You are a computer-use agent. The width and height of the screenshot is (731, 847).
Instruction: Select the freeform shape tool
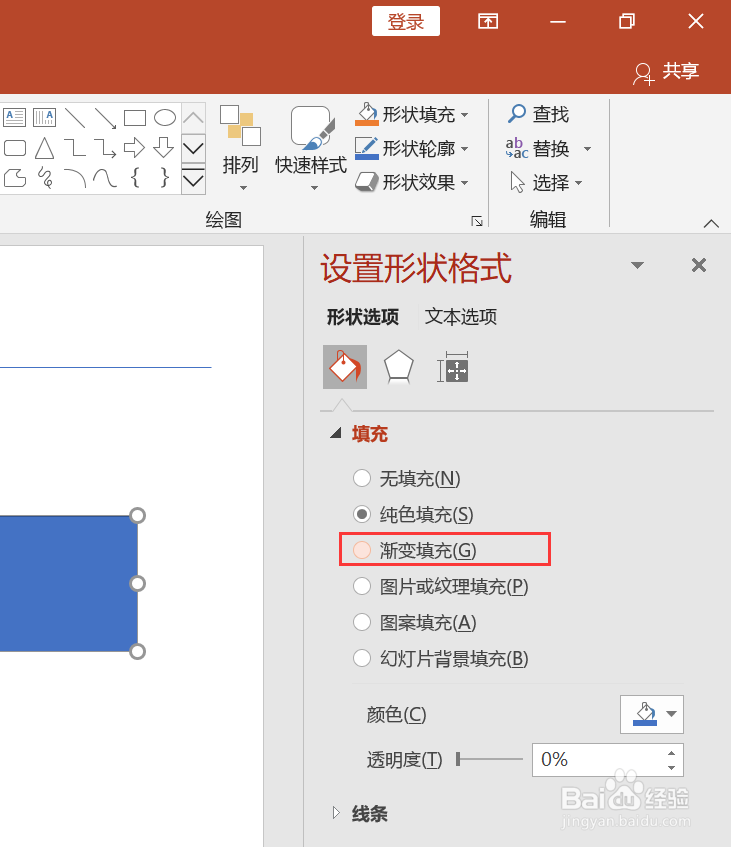coord(15,178)
